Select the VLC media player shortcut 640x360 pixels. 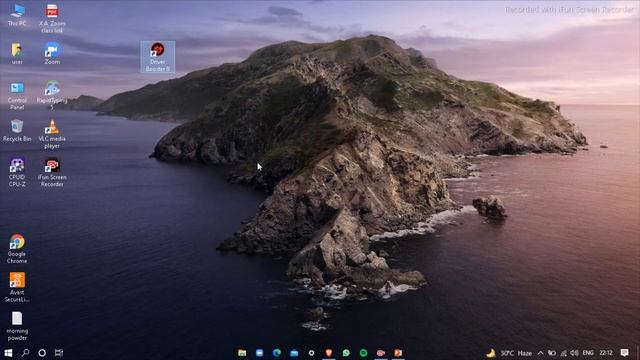pyautogui.click(x=52, y=134)
